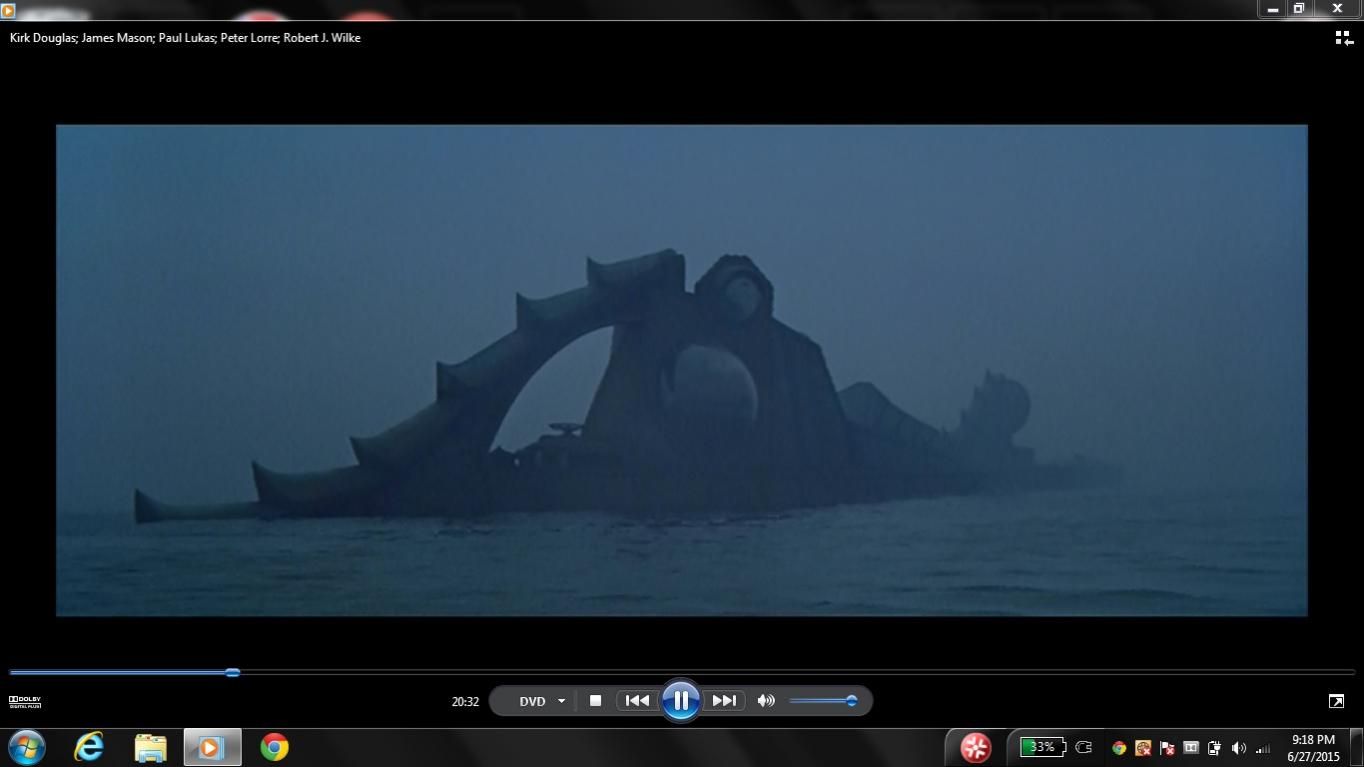1364x767 pixels.
Task: Open the Windows Start menu
Action: pyautogui.click(x=27, y=747)
